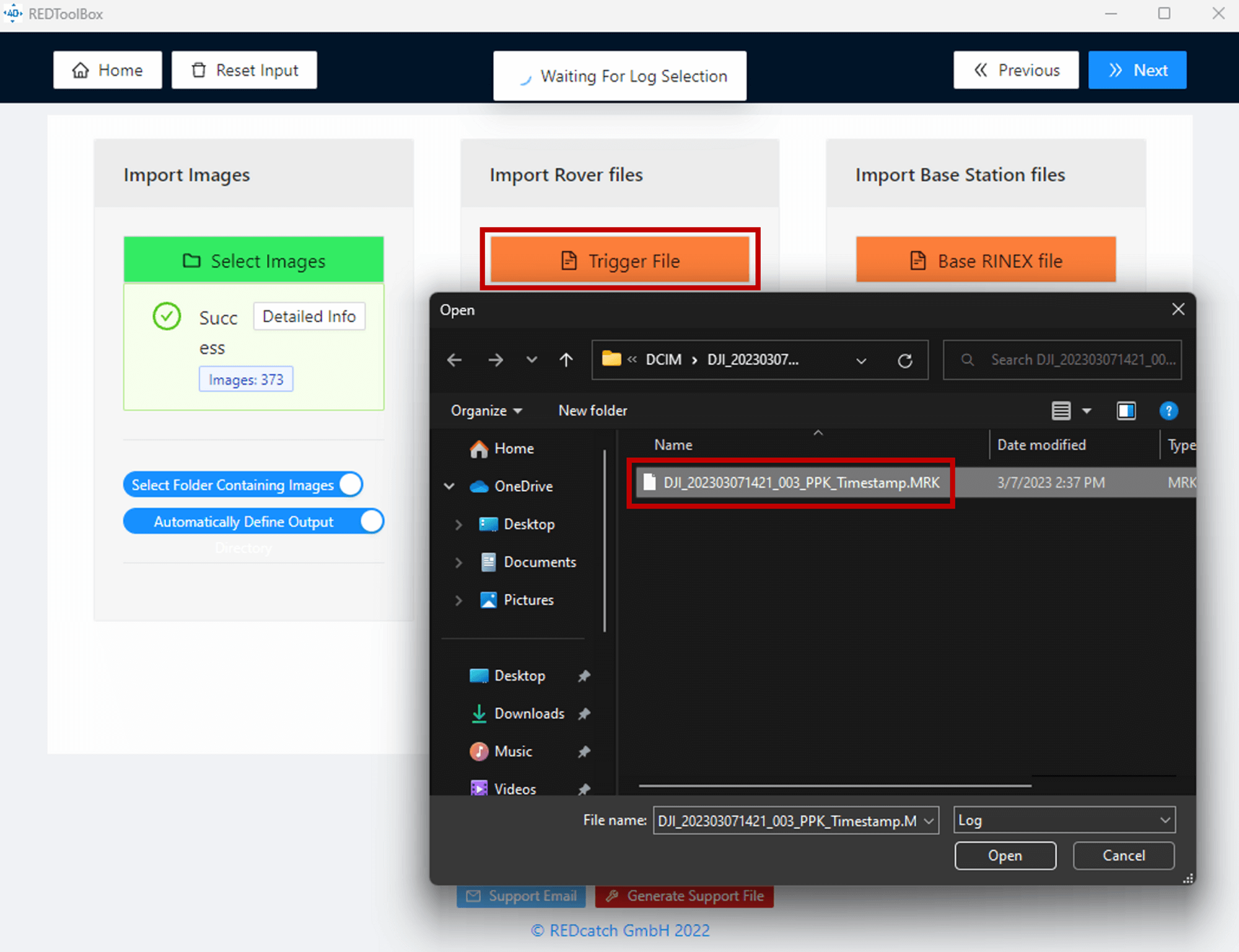Disable the Select Folder Containing Images toggle
The image size is (1239, 952).
(349, 484)
